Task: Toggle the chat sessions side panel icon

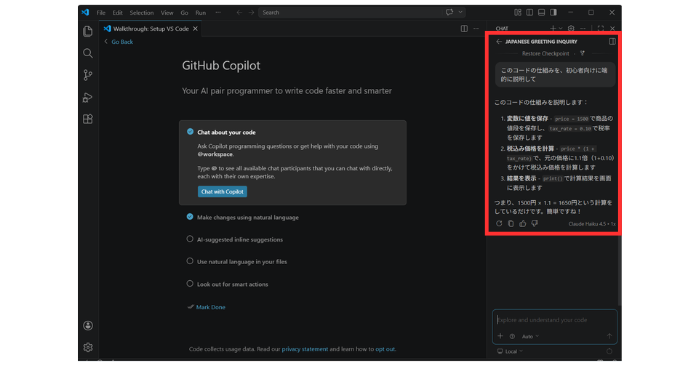Action: [613, 41]
